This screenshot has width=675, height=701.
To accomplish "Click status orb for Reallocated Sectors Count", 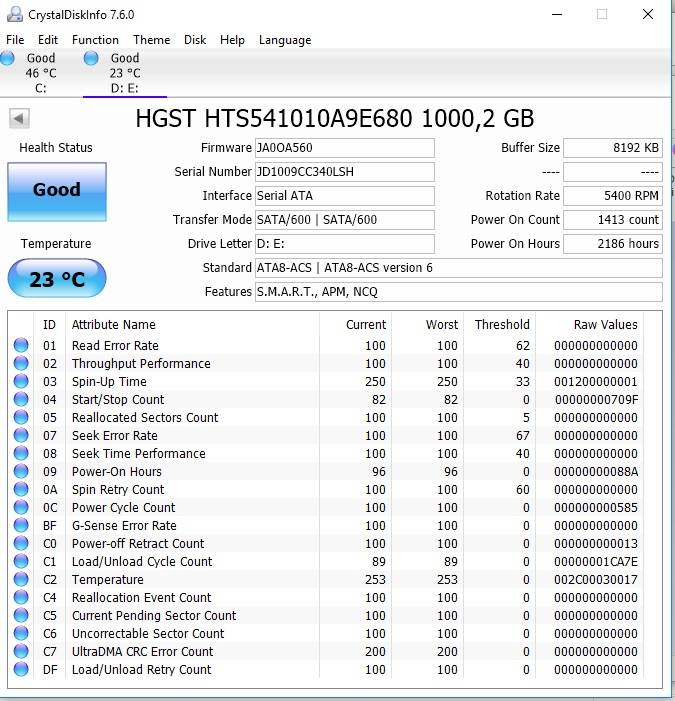I will tap(21, 418).
